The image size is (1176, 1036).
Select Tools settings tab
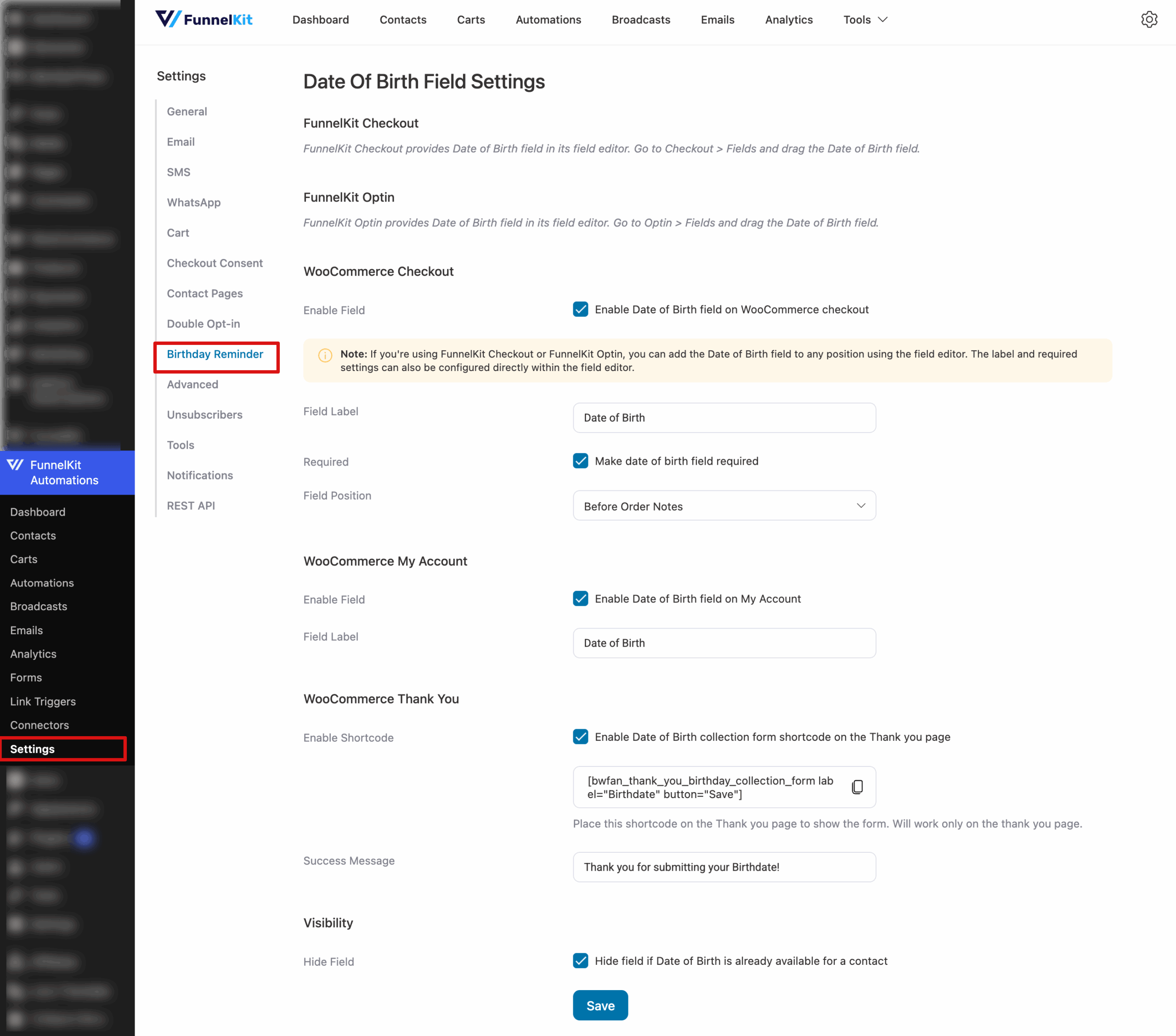point(181,445)
